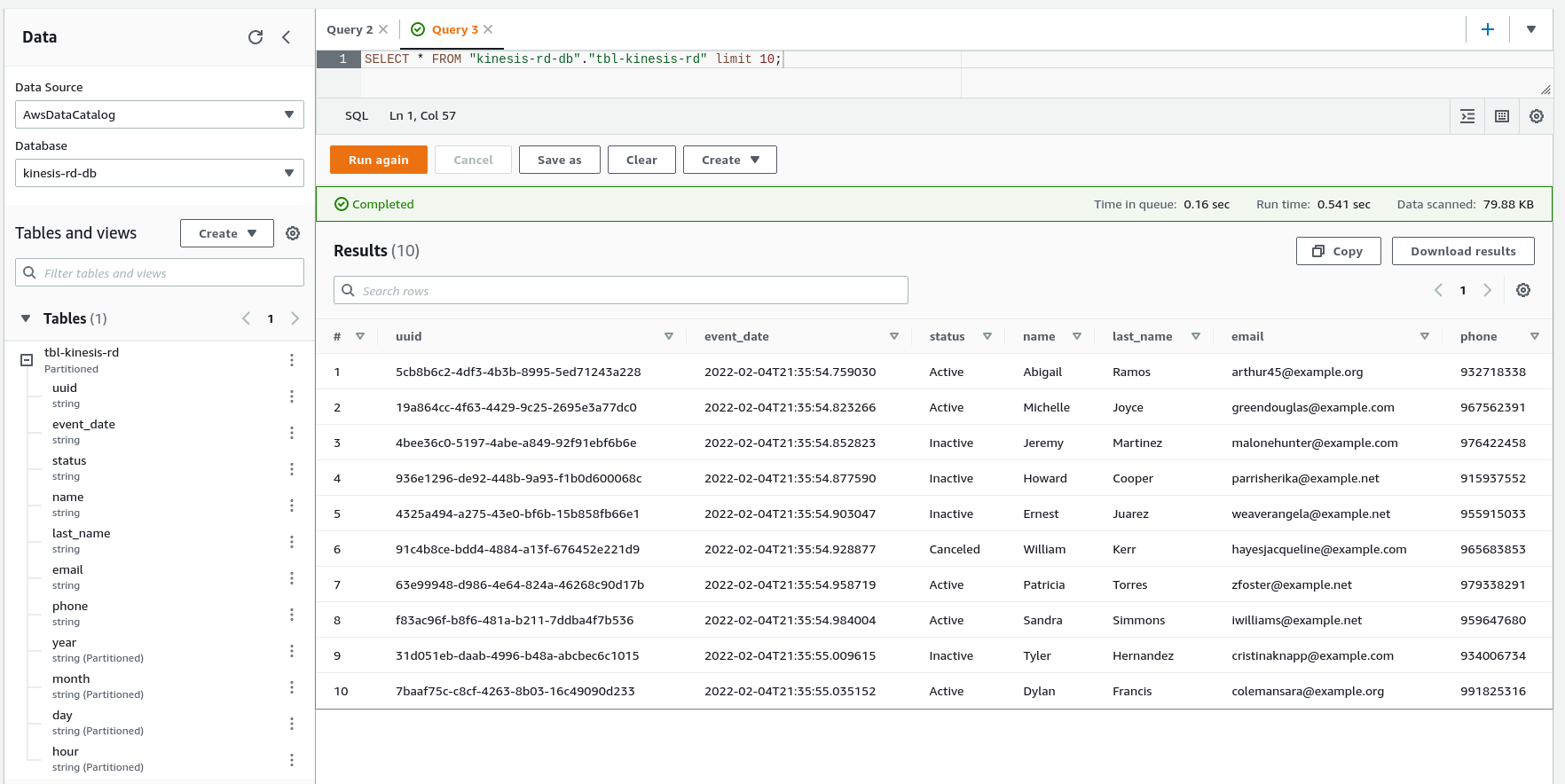Screen dimensions: 1565x784
Task: Go to next tables page
Action: coord(295,318)
